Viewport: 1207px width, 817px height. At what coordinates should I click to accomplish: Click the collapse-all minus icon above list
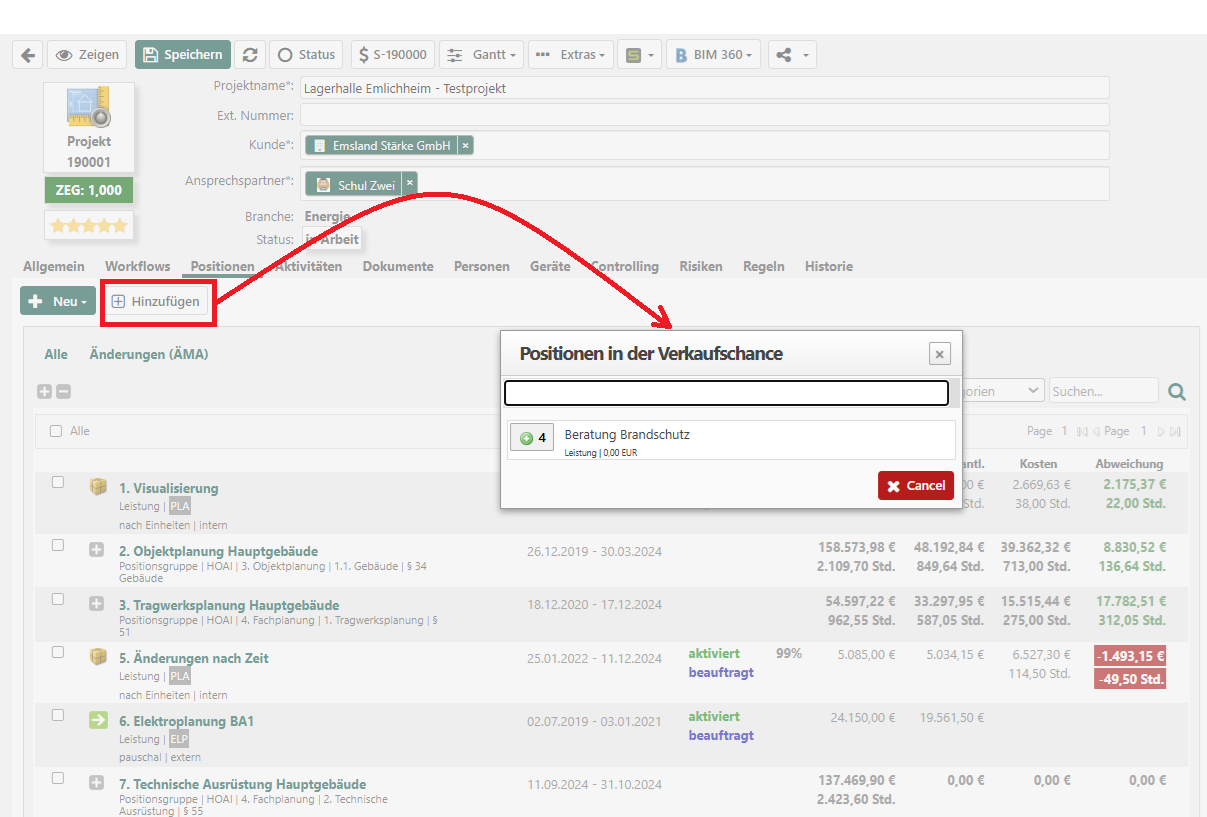point(63,392)
